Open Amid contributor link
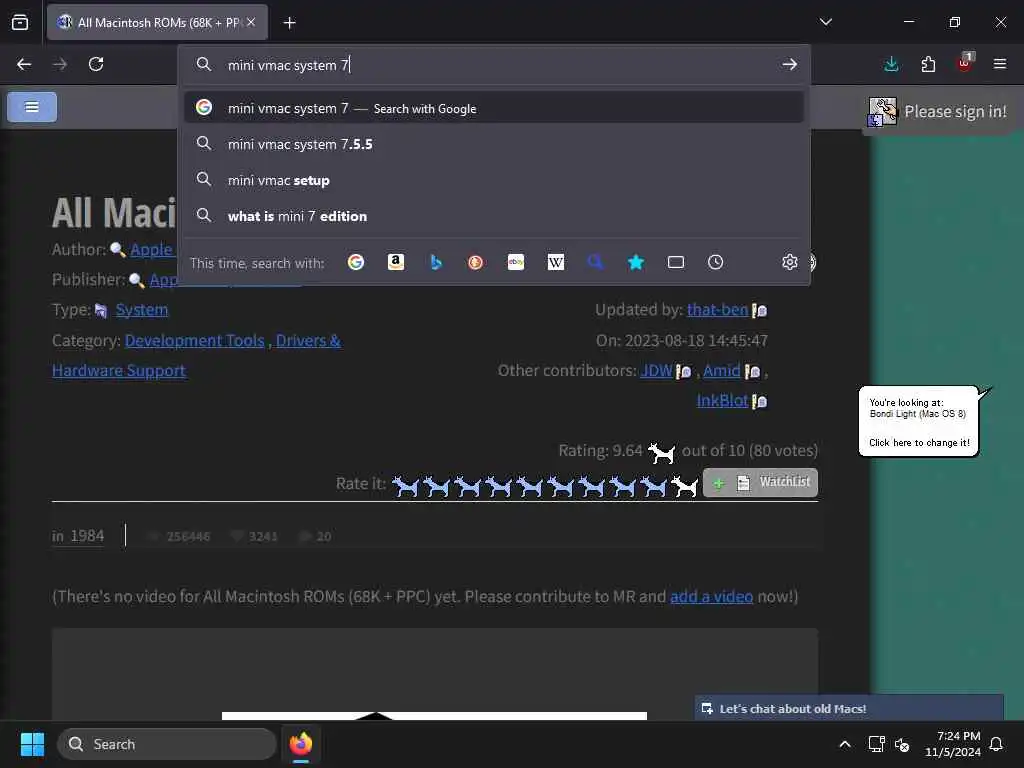Image resolution: width=1024 pixels, height=768 pixels. click(x=722, y=370)
